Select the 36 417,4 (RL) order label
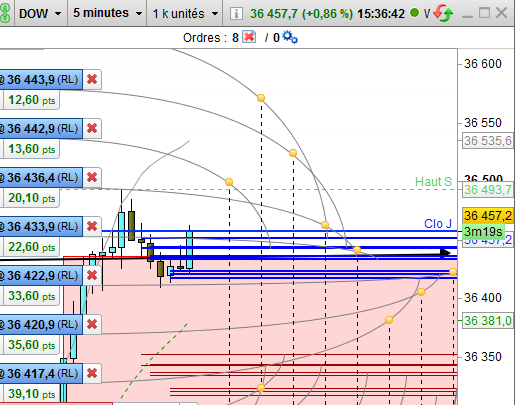Screen dimensions: 515x405 point(41,374)
